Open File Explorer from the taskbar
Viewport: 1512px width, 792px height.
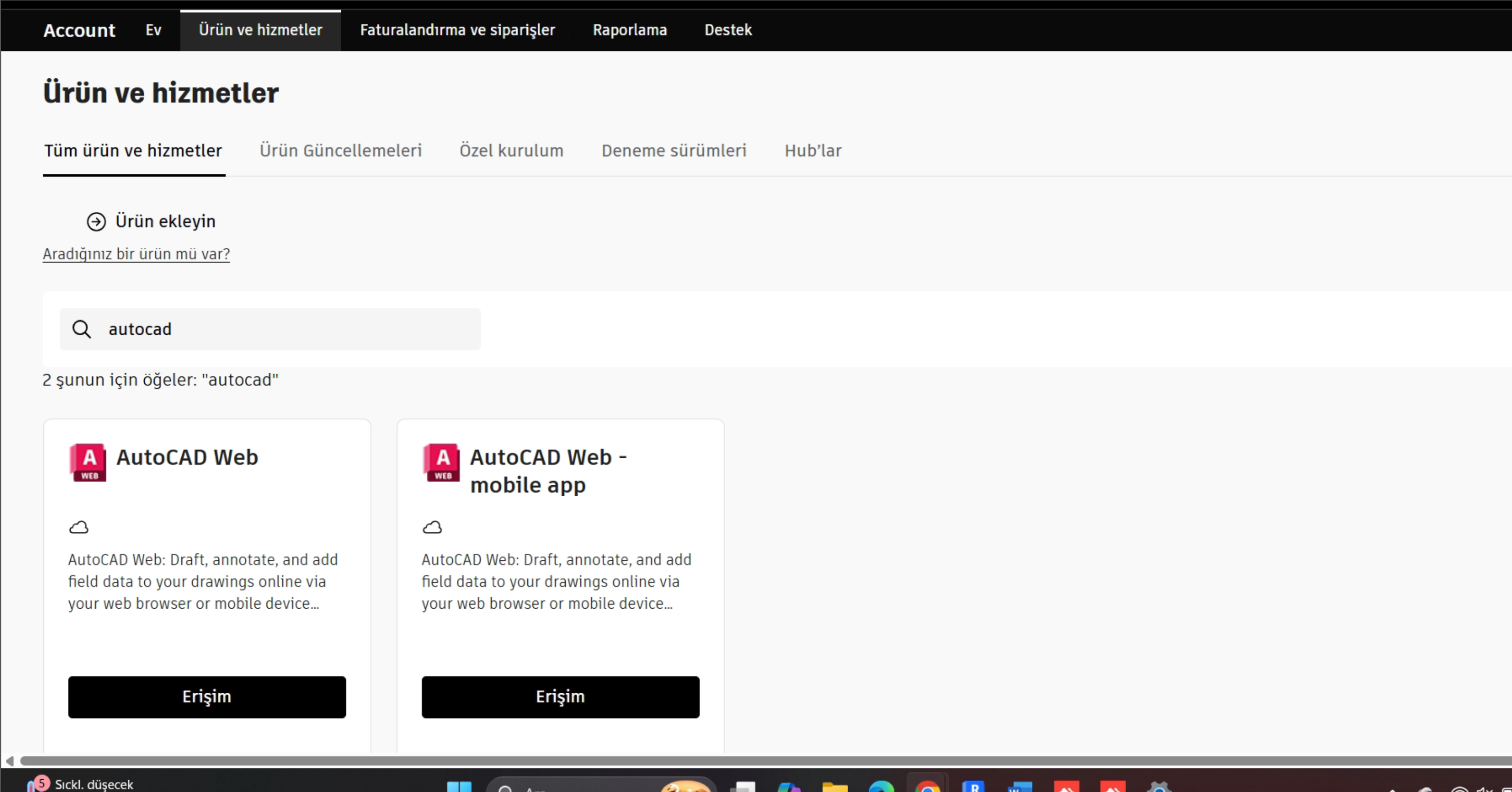point(835,787)
